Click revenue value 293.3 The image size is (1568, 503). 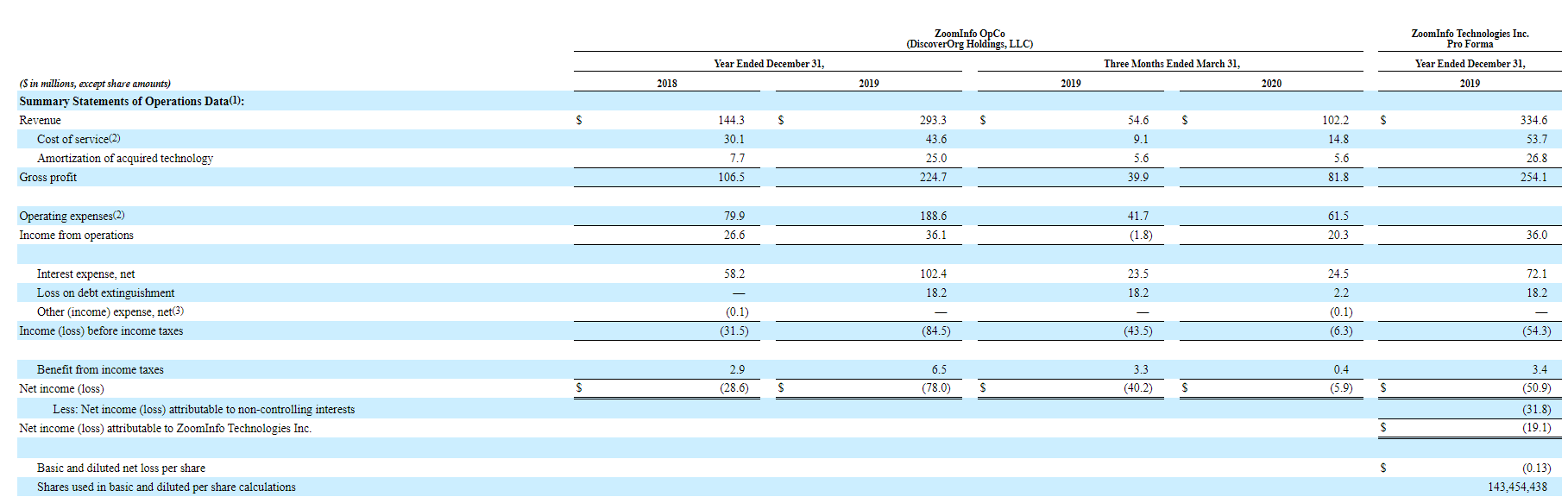[933, 120]
